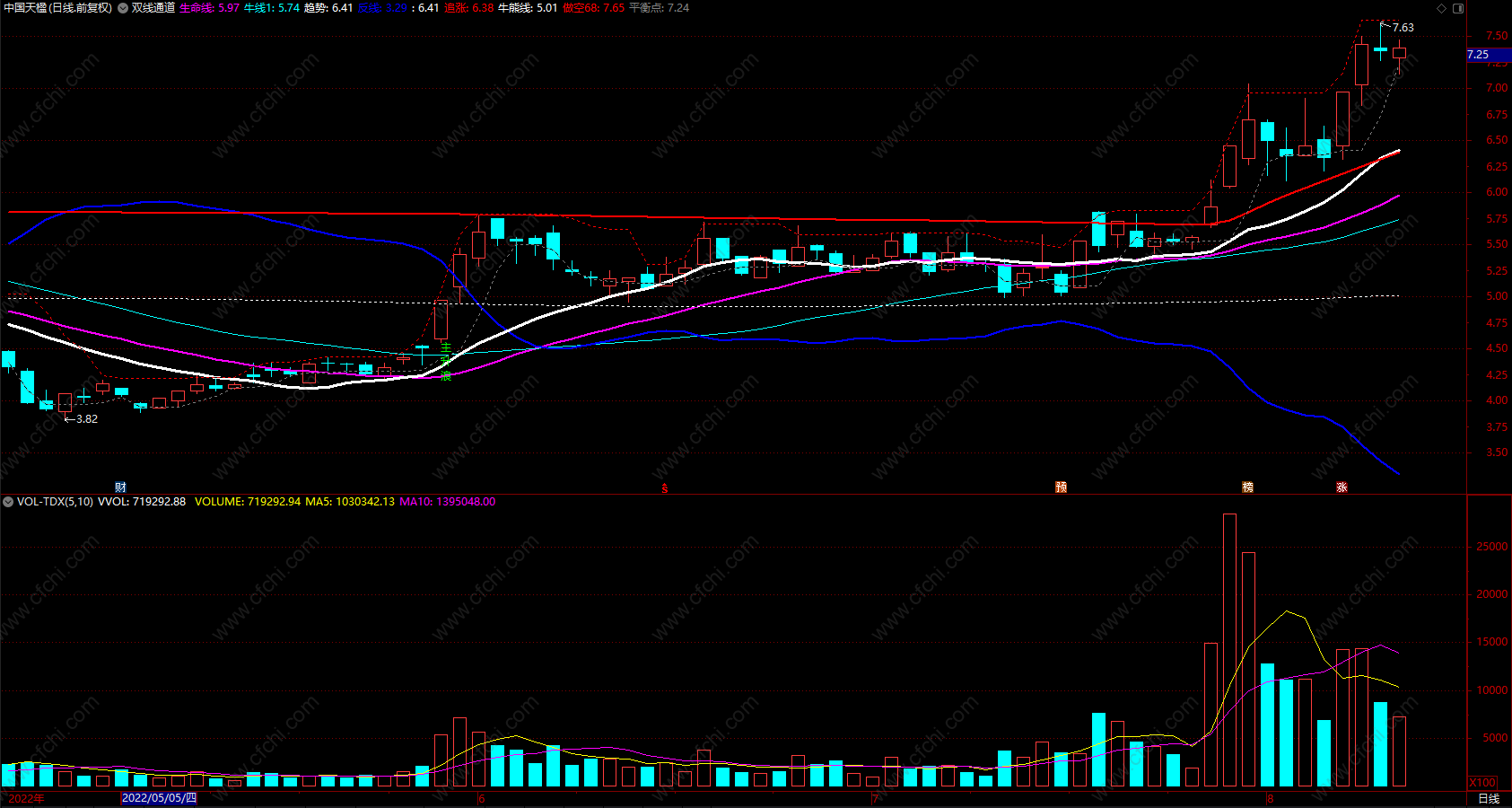Screen dimensions: 1512x808
Task: Click the 7.63 high price annotation
Action: [1403, 28]
